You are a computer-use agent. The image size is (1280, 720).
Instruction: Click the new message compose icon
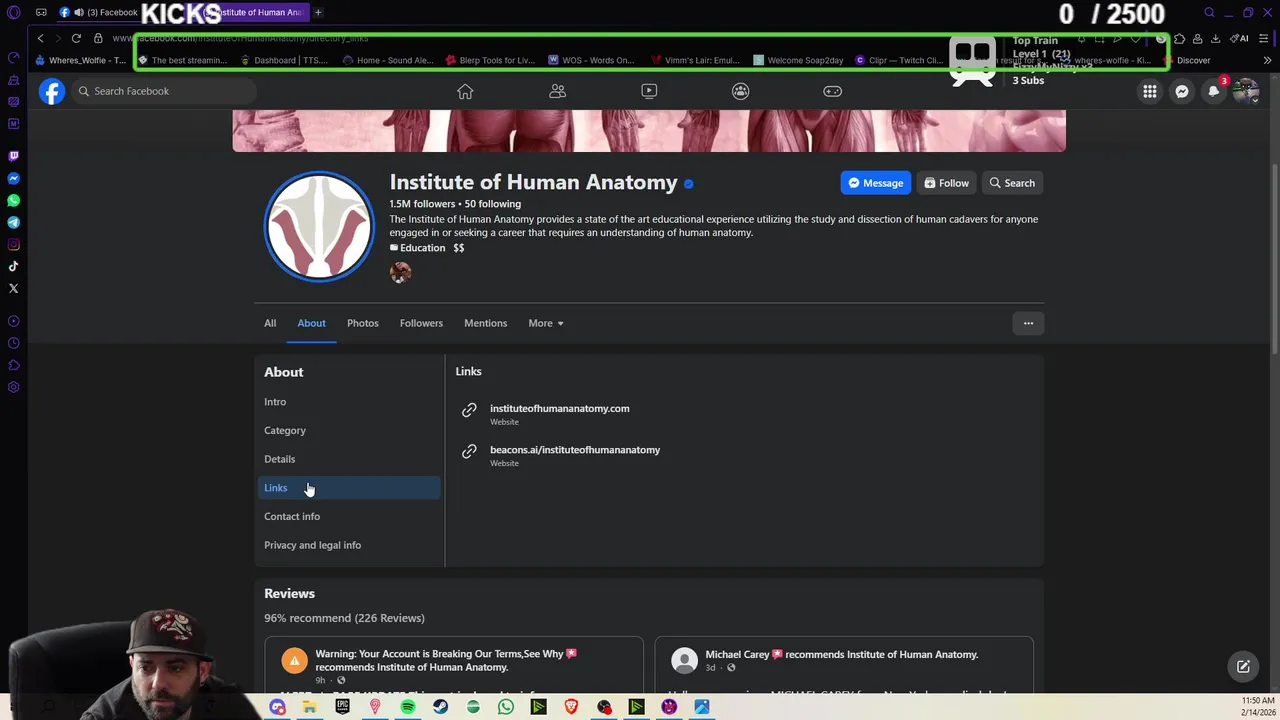1243,667
